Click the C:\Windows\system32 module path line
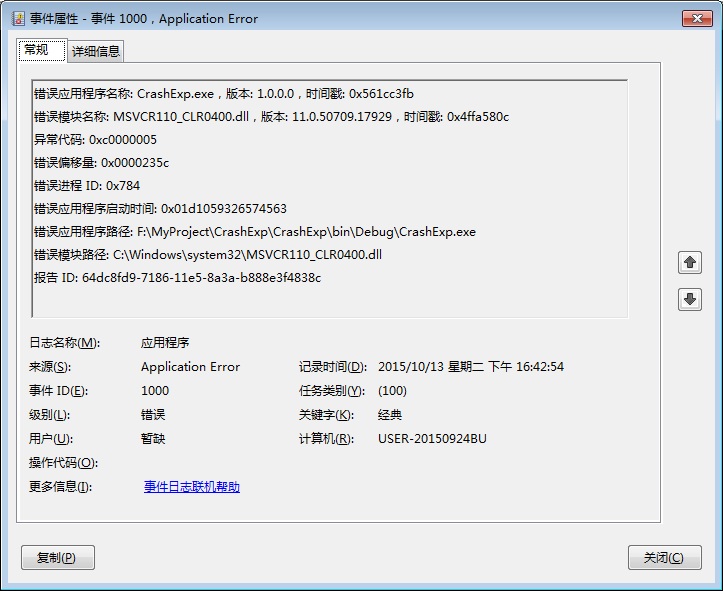This screenshot has width=723, height=591. point(207,255)
